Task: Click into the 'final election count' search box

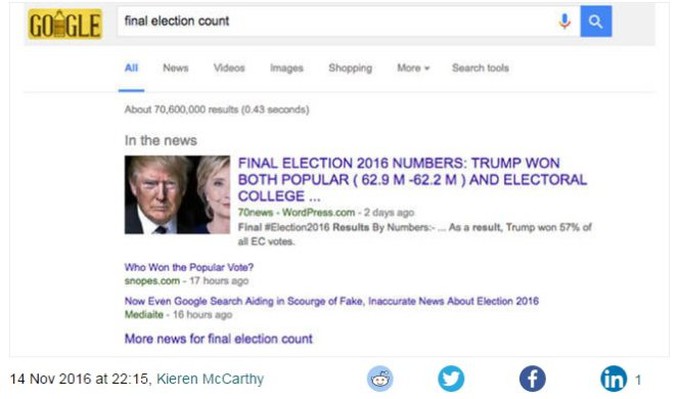Action: pos(338,21)
